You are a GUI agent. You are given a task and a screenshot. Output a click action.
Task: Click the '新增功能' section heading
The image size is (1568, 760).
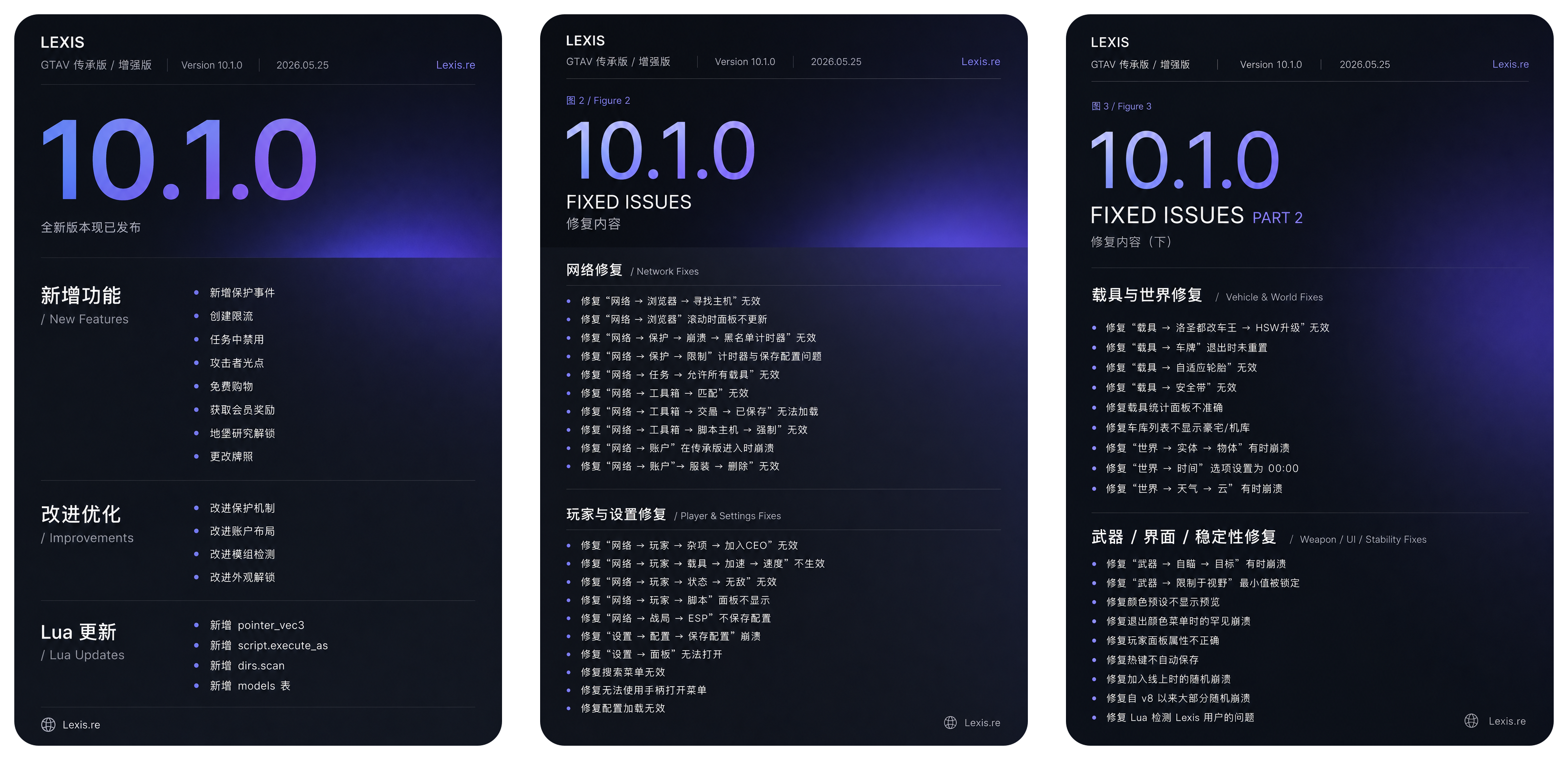click(81, 296)
